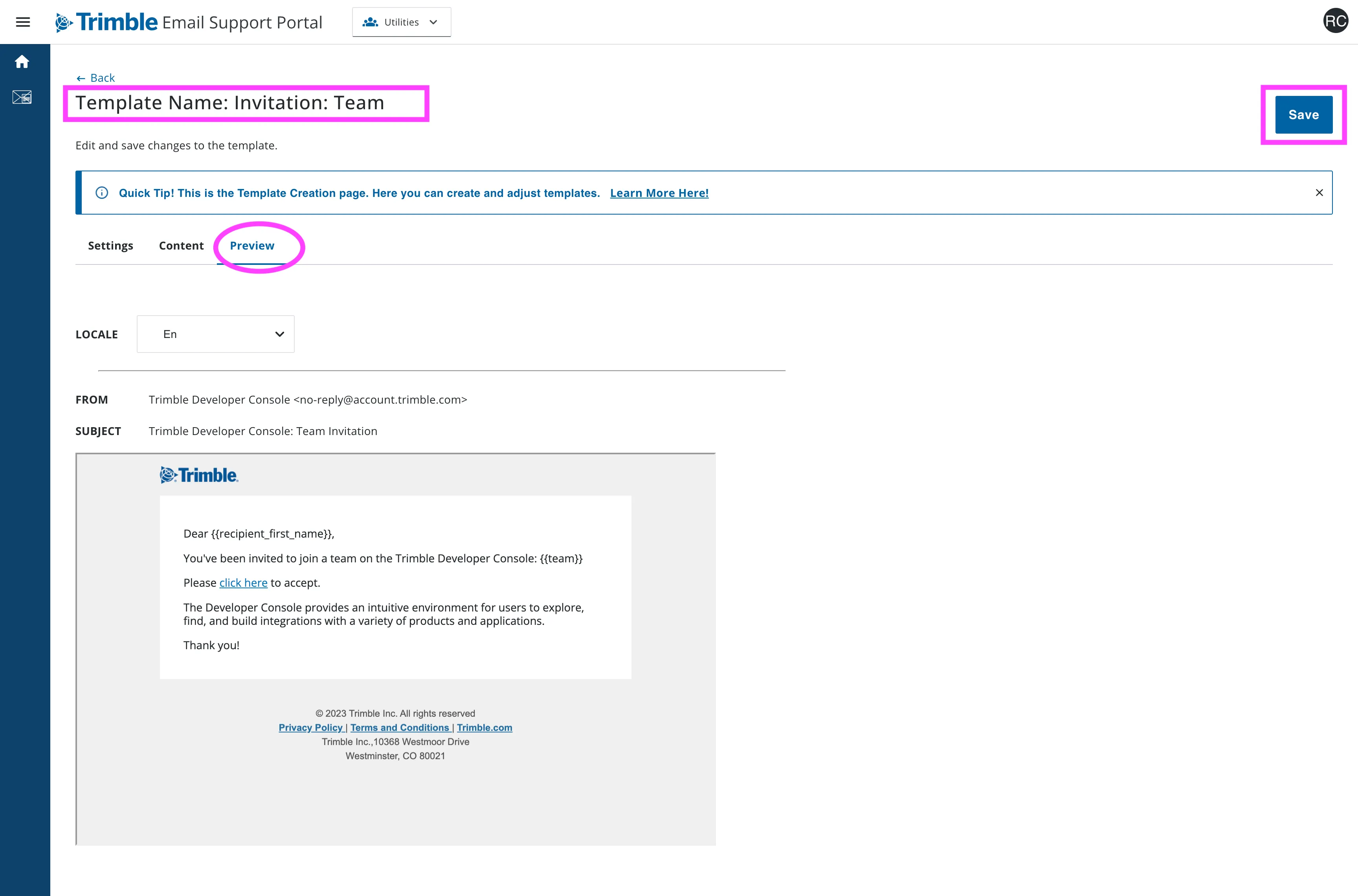Click the Trimble logo in email preview
Image resolution: width=1358 pixels, height=896 pixels.
[x=199, y=475]
